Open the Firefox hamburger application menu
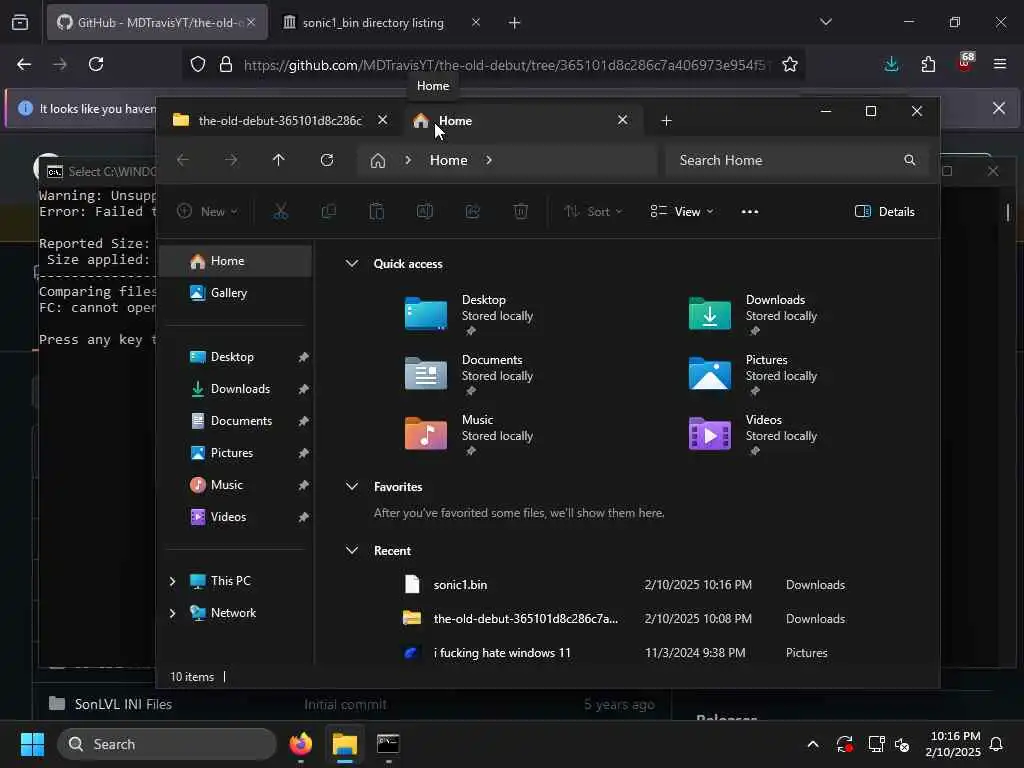This screenshot has height=768, width=1024. [999, 64]
